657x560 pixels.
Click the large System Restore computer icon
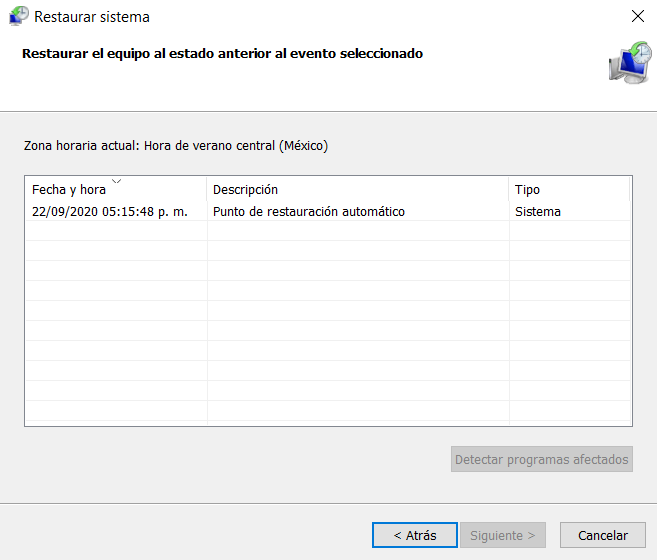pyautogui.click(x=628, y=62)
